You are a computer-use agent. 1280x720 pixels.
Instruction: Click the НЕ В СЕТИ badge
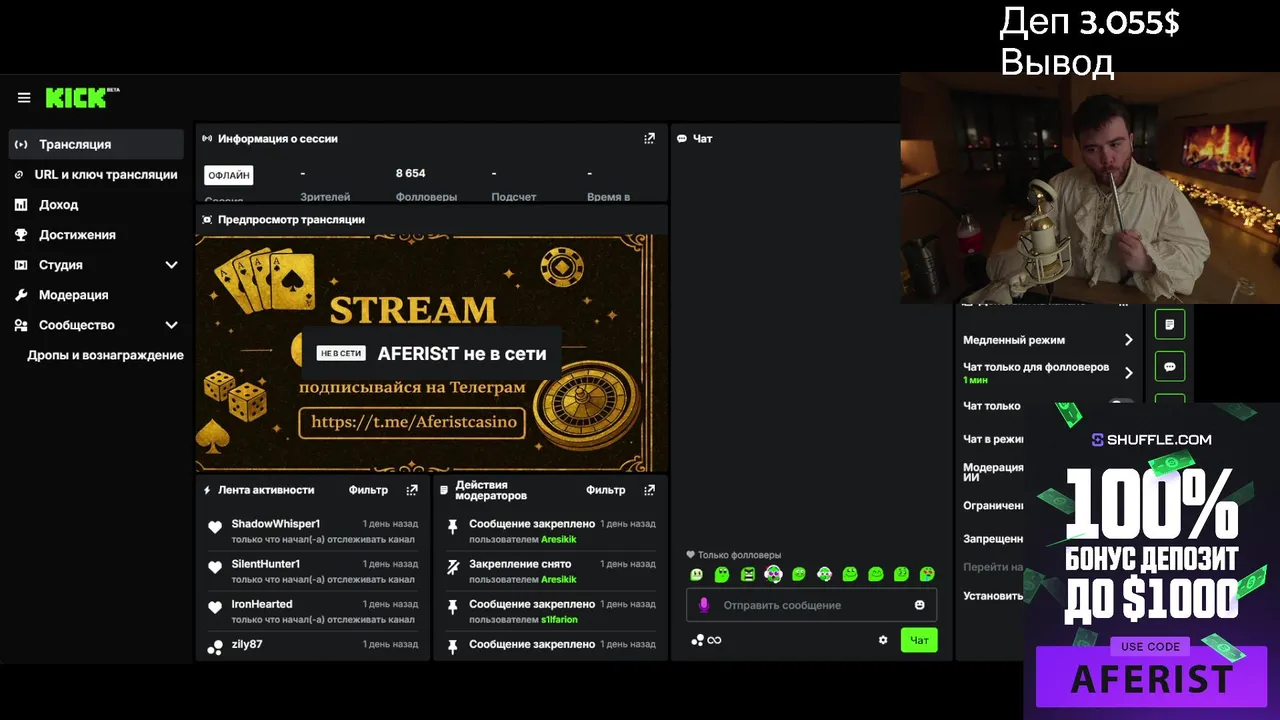click(340, 353)
